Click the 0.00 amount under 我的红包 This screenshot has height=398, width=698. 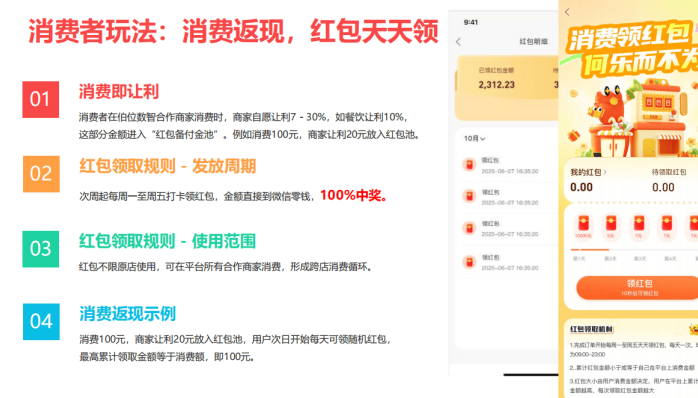pyautogui.click(x=581, y=187)
